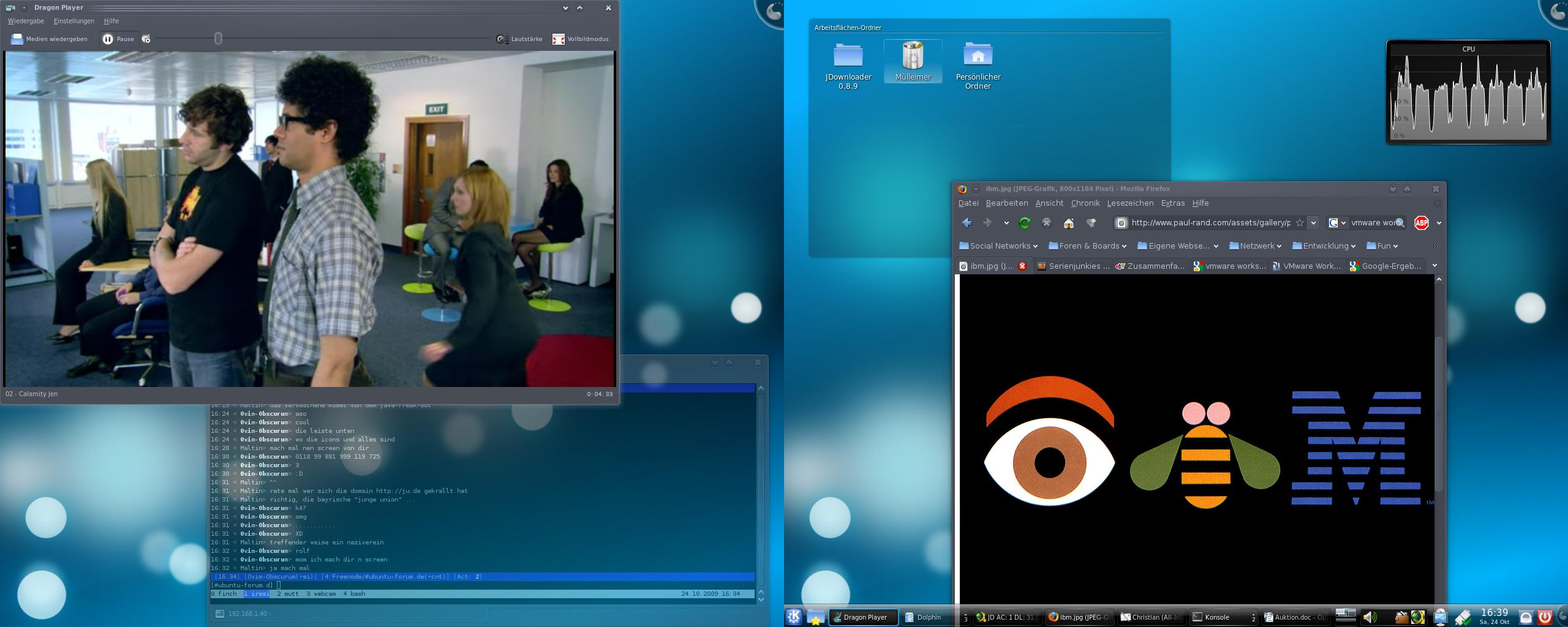Switch to Dolphin in the taskbar
This screenshot has width=1568, height=627.
click(929, 617)
